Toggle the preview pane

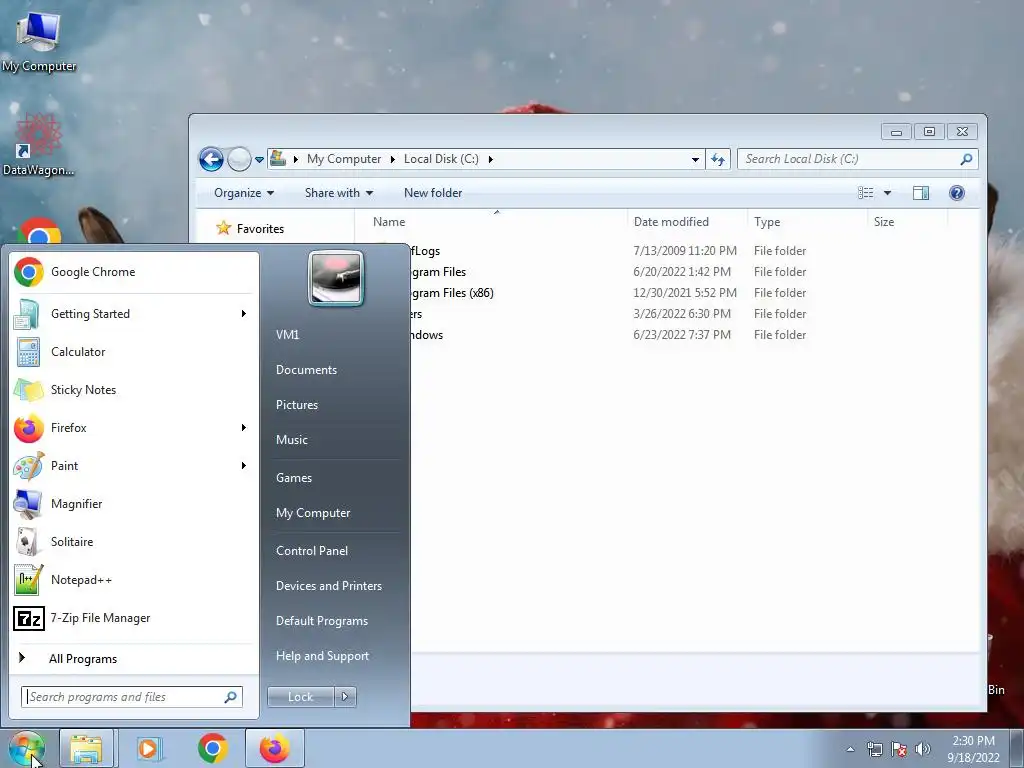[x=921, y=193]
